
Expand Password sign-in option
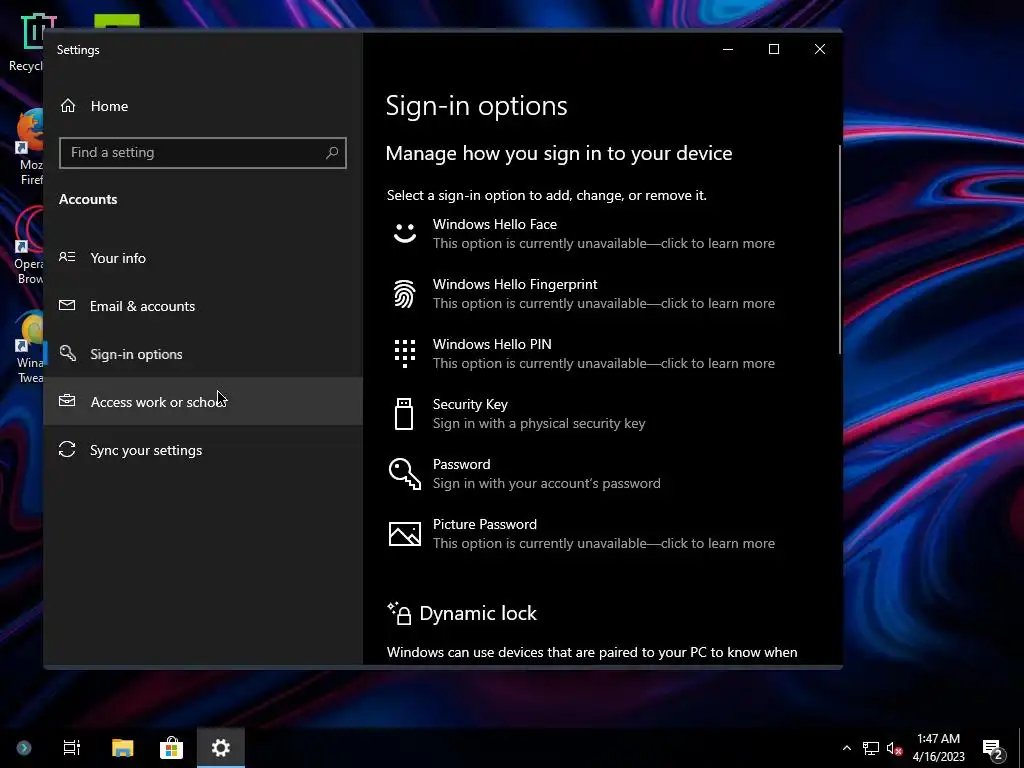click(x=601, y=474)
